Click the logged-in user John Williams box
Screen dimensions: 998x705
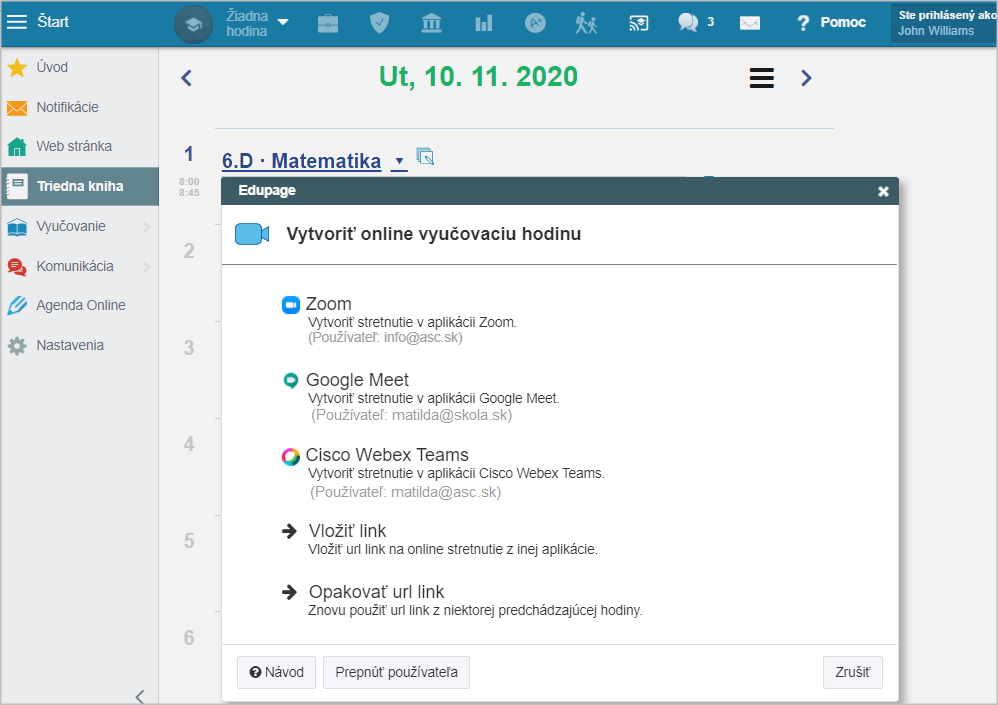pyautogui.click(x=944, y=23)
